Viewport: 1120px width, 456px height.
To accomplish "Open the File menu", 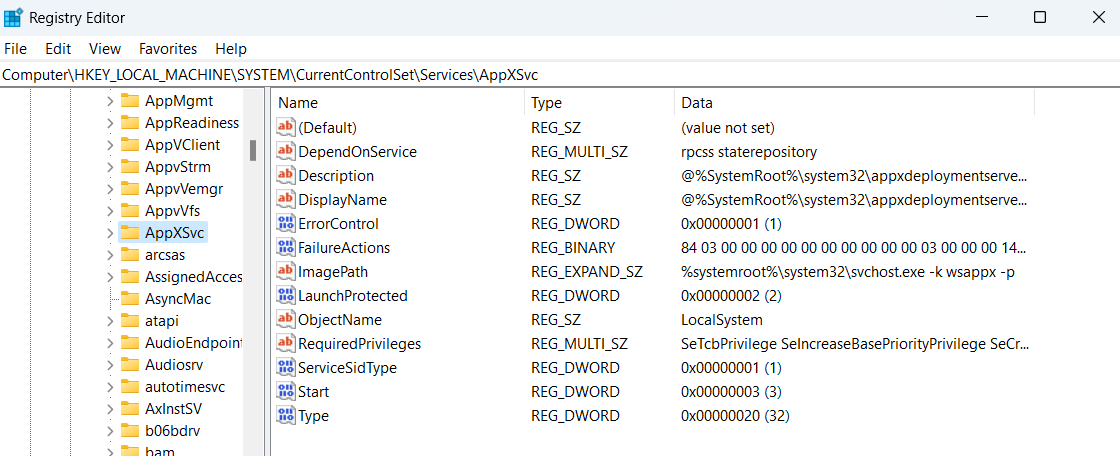I will 15,49.
